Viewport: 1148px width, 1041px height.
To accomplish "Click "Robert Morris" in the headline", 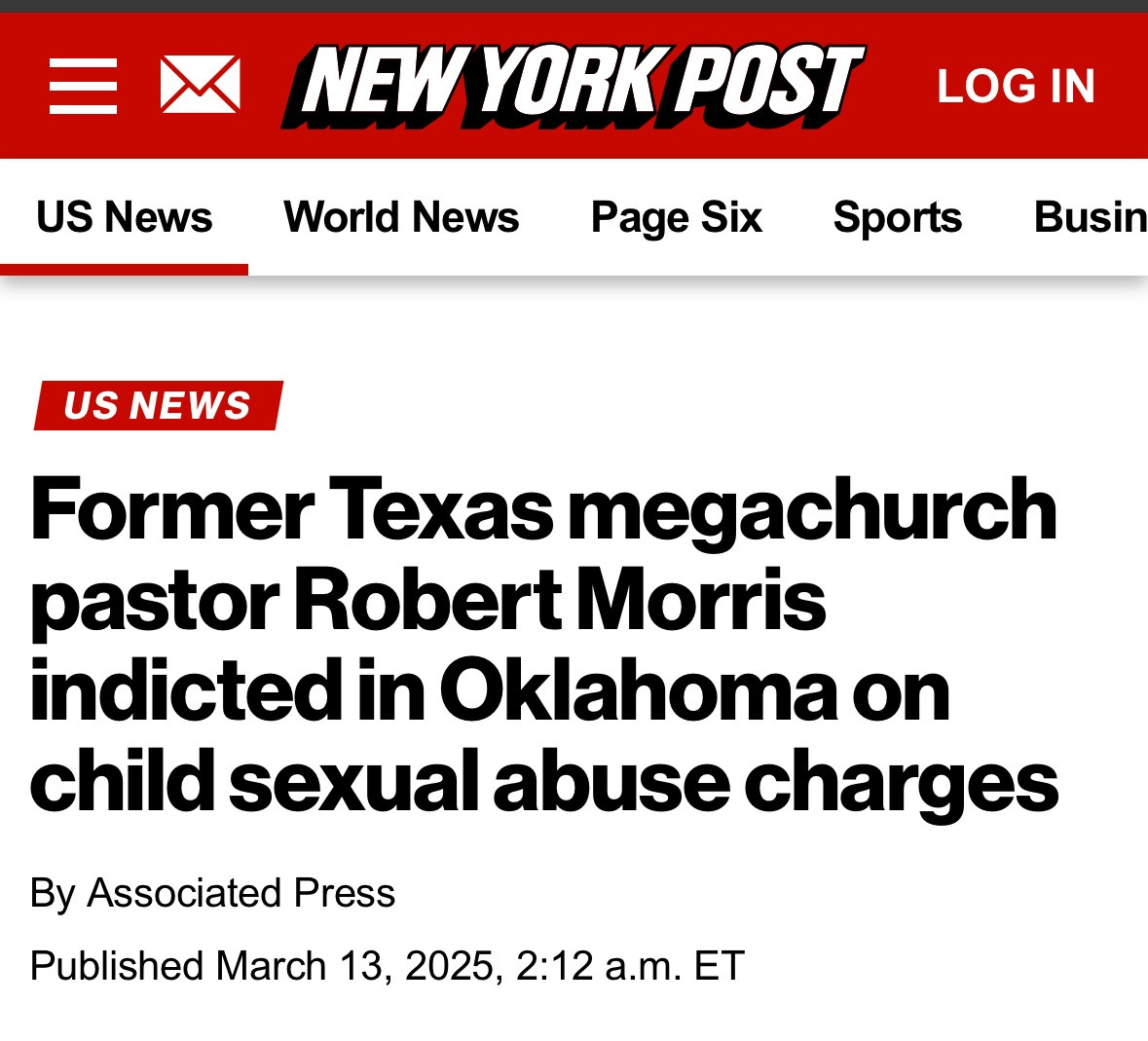I will tap(559, 599).
